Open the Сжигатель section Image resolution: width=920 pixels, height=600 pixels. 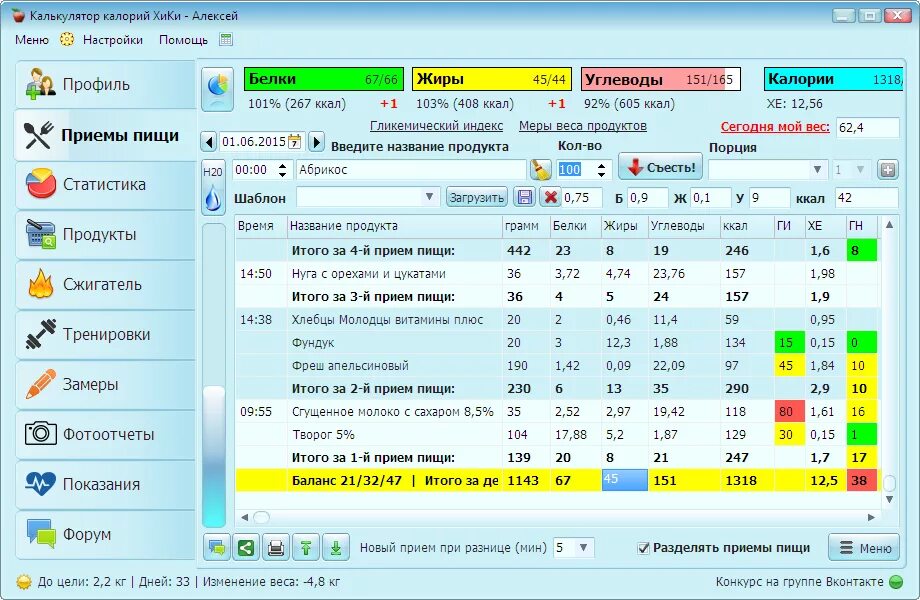coord(106,284)
